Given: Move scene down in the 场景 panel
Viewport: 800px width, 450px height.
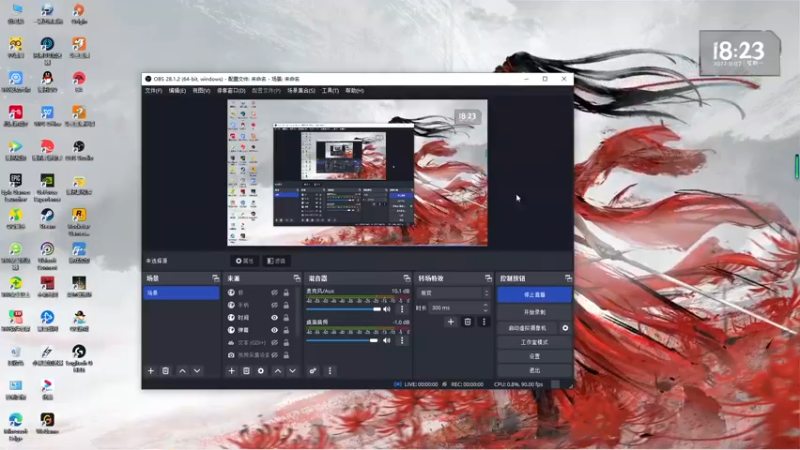Looking at the screenshot, I should [197, 371].
